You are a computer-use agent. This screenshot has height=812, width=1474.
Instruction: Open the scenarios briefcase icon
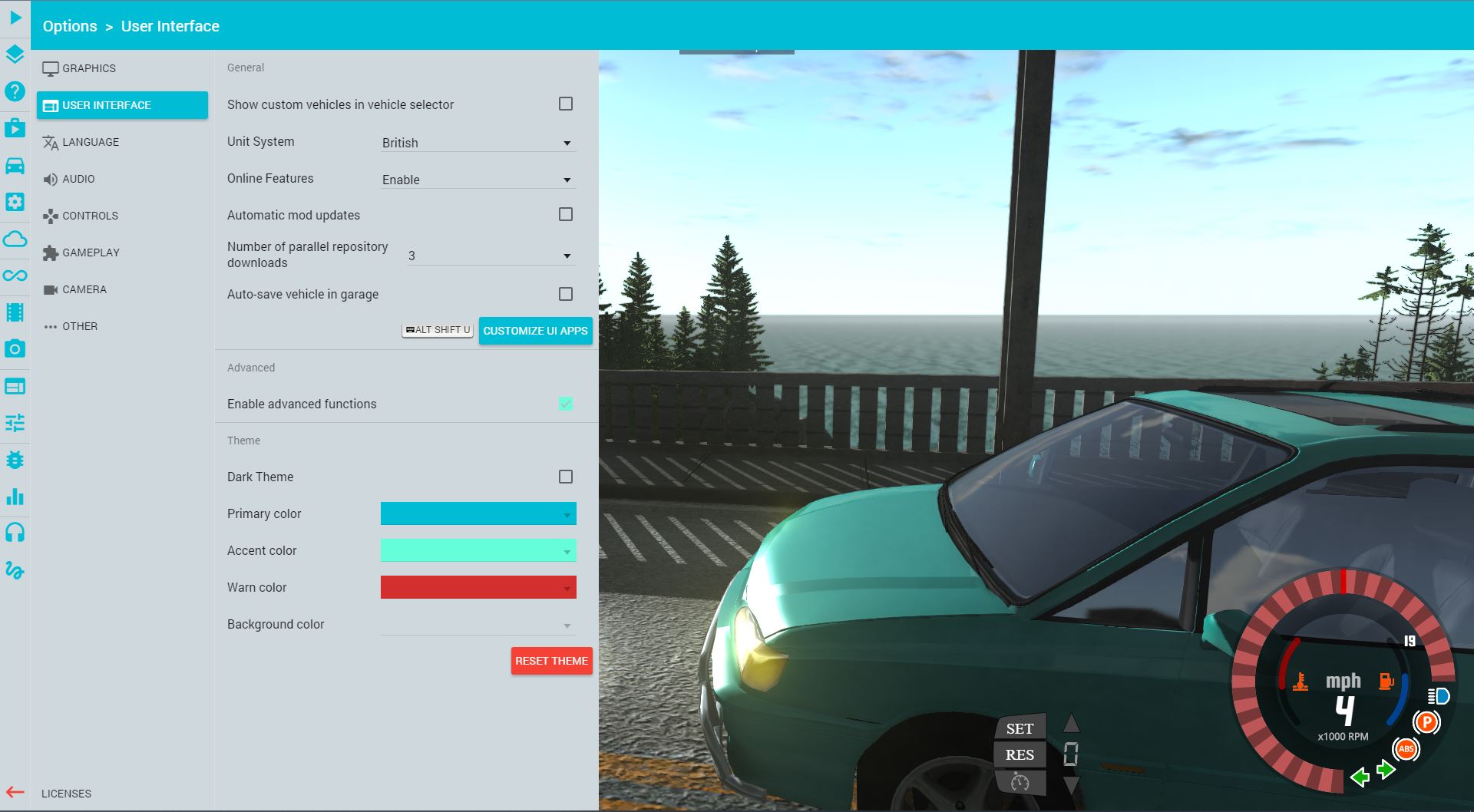click(x=15, y=127)
